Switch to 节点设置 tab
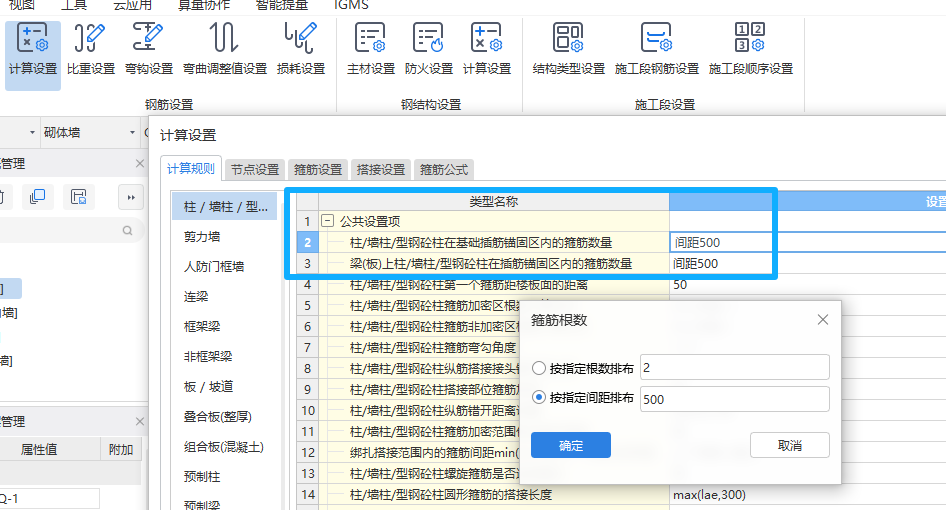 [255, 170]
